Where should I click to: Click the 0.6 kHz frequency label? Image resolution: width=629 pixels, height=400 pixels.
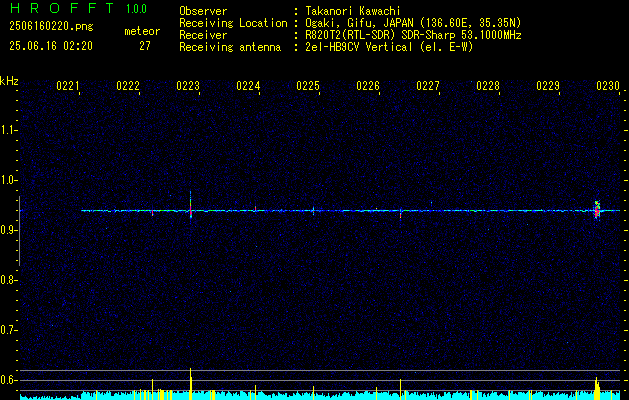point(8,380)
